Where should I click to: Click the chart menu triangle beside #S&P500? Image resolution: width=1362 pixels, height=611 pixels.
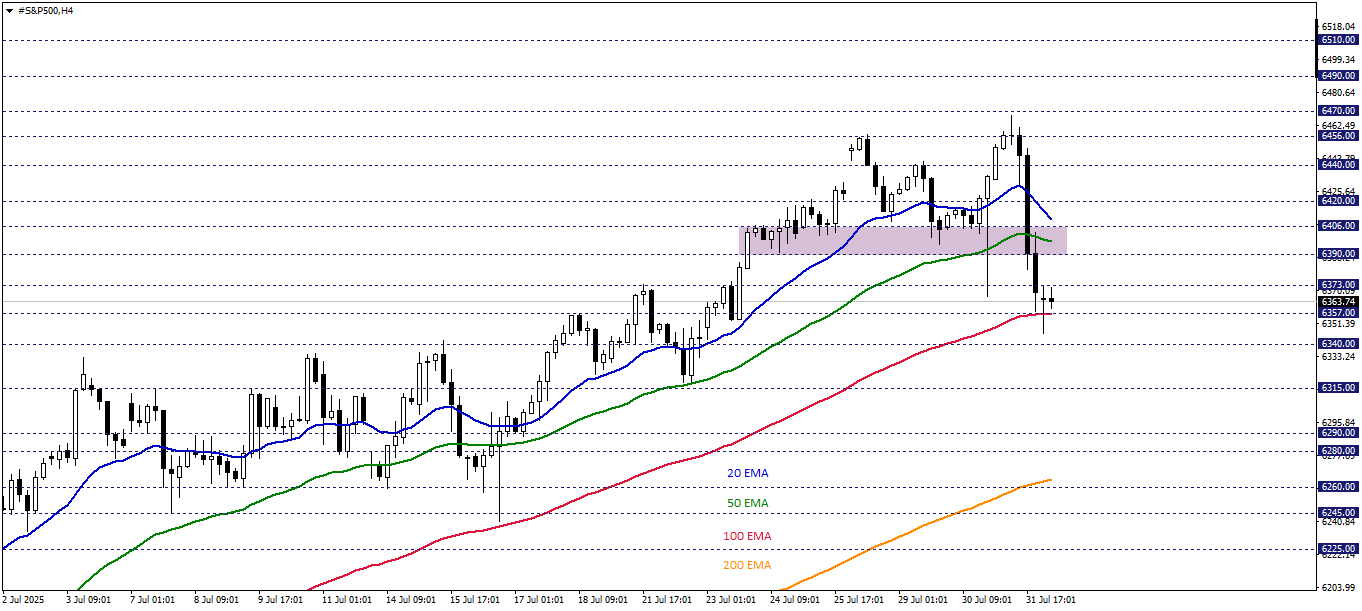pyautogui.click(x=8, y=10)
